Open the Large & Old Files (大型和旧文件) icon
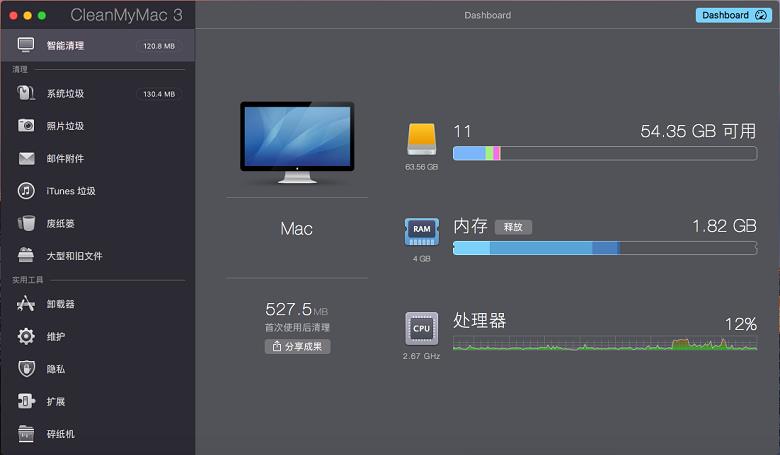 [26, 255]
